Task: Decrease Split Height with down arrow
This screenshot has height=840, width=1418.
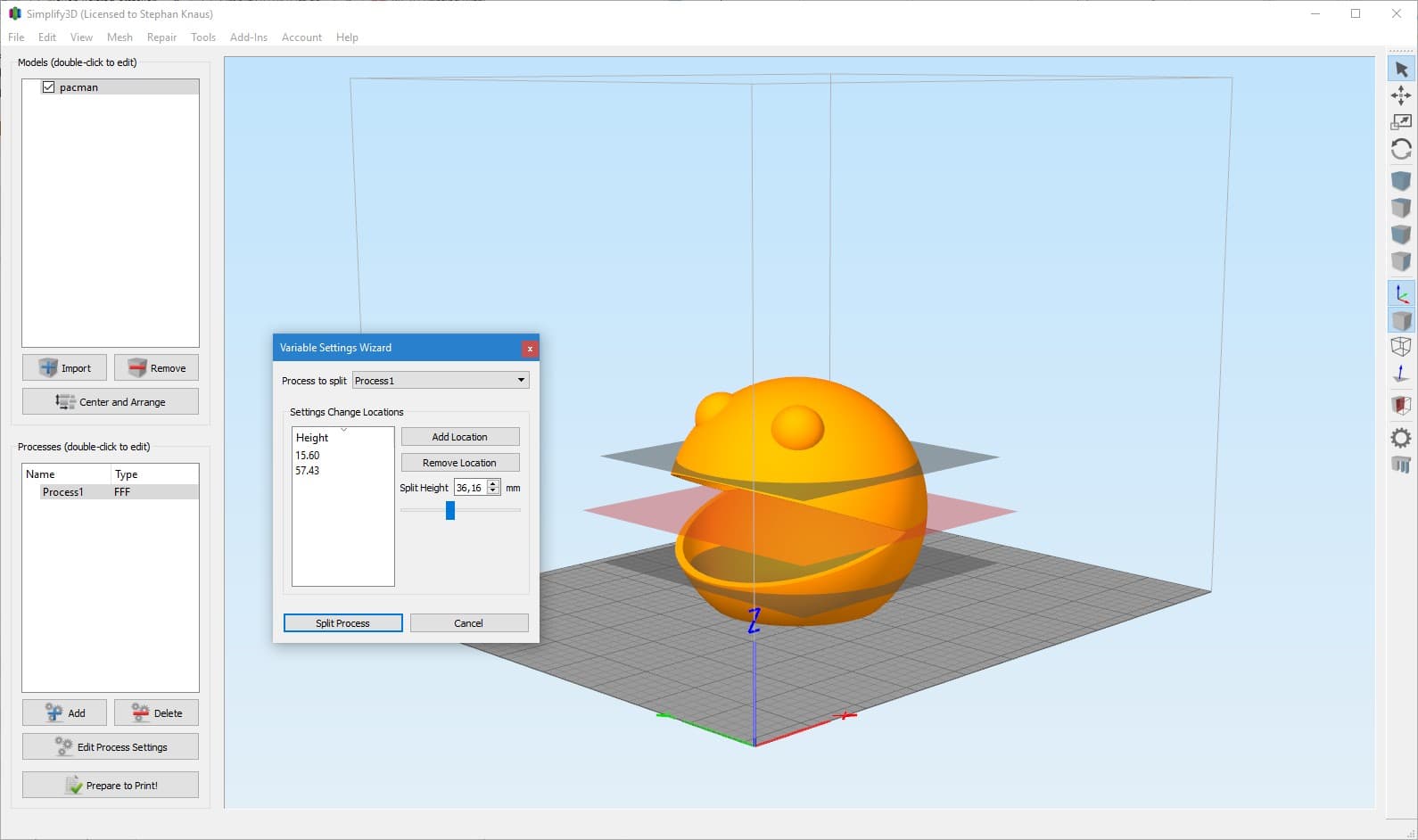Action: click(x=493, y=491)
